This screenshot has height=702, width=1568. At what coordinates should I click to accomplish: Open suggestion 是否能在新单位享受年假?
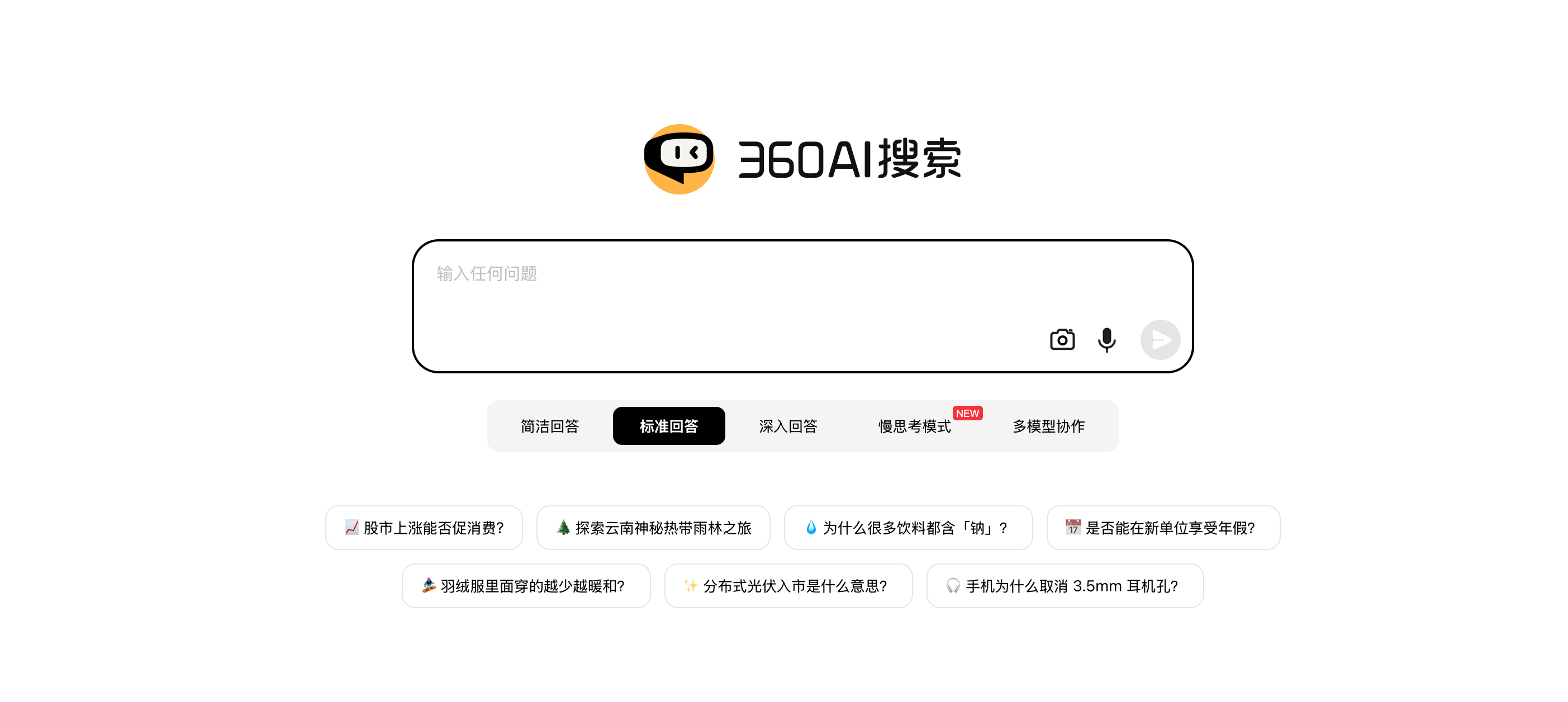[x=1164, y=528]
